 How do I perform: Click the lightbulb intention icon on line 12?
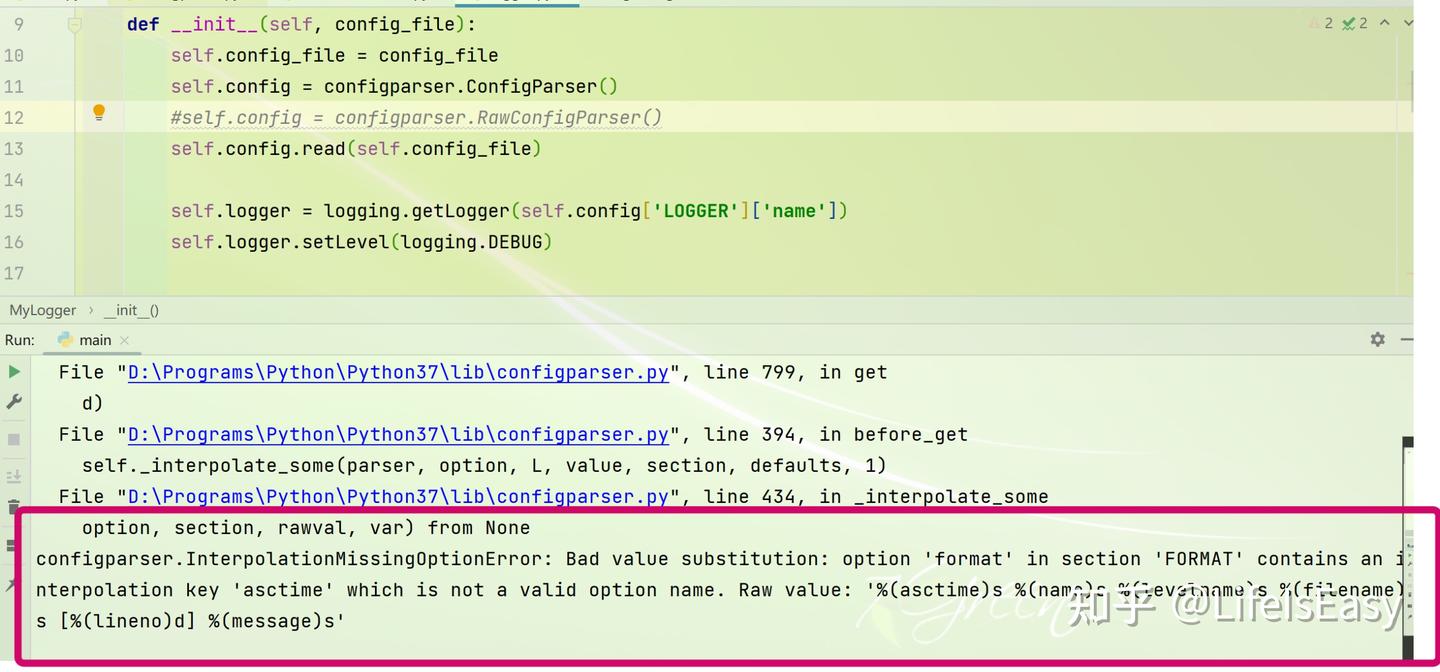98,112
